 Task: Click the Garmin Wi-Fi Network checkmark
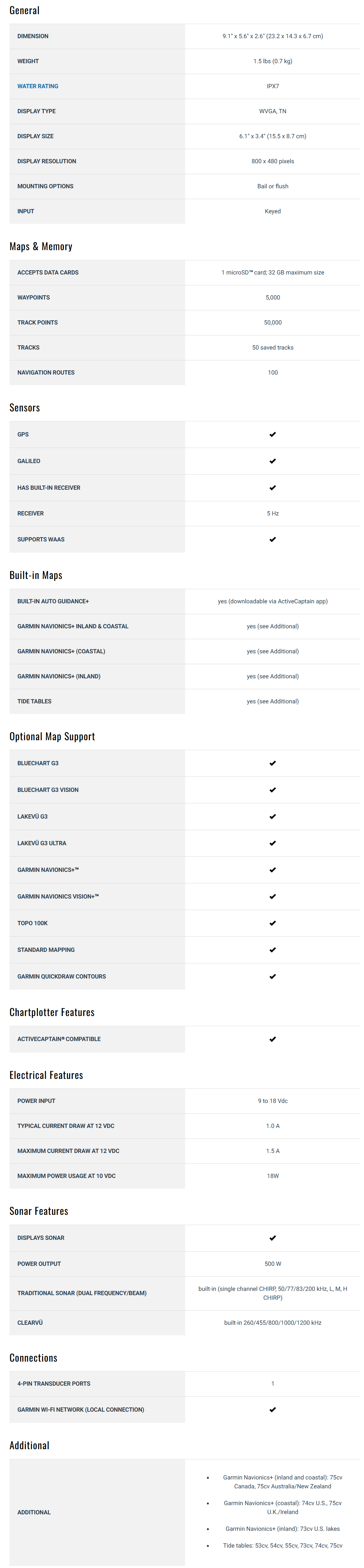click(272, 1410)
